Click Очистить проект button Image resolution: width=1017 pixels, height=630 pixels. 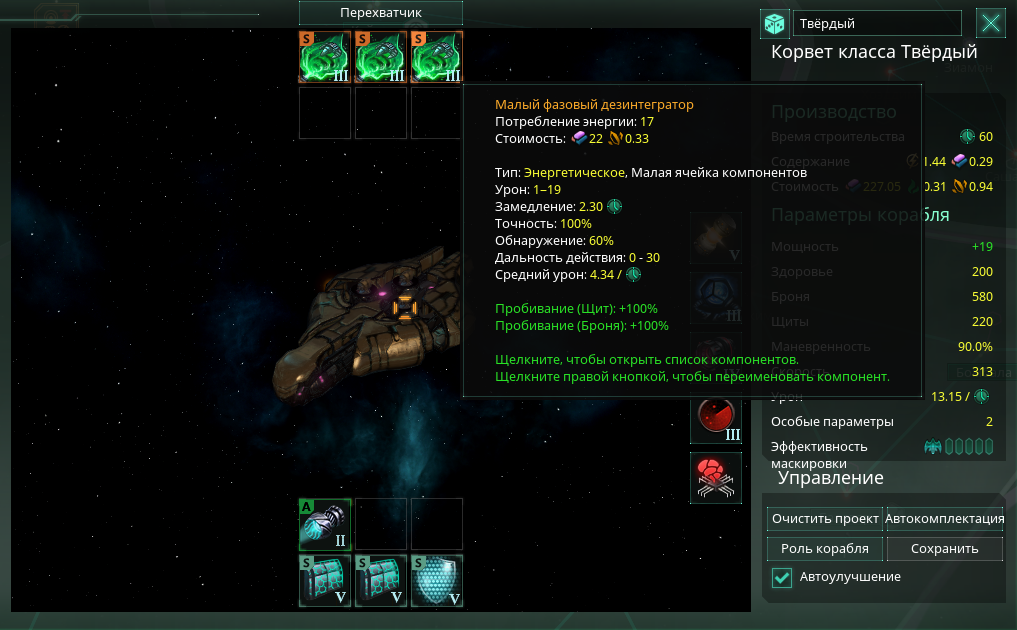point(825,518)
